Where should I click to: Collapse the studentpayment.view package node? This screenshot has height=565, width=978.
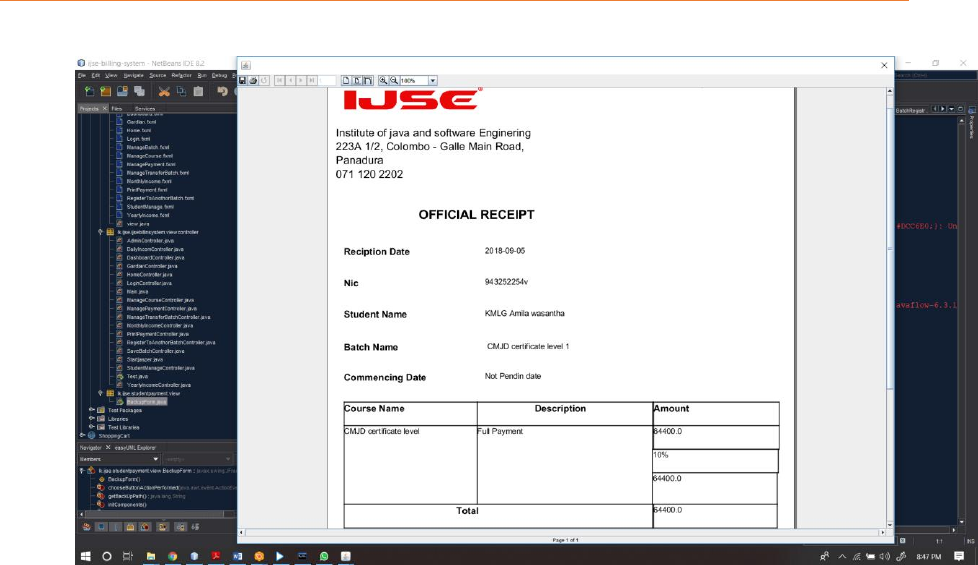click(x=100, y=394)
